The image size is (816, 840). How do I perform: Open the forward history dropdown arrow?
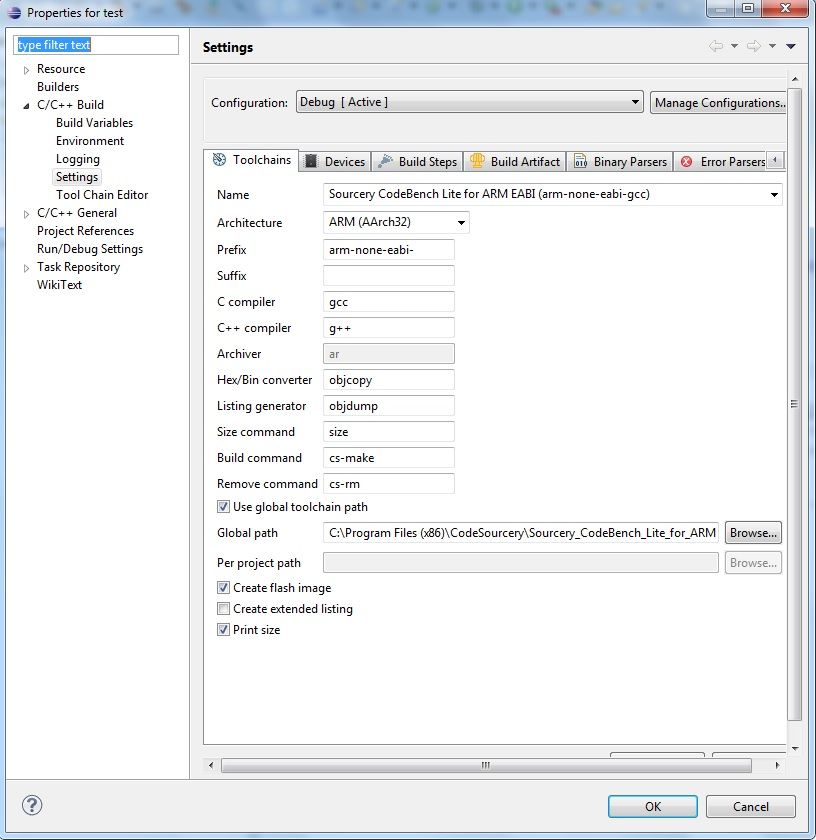click(x=772, y=46)
